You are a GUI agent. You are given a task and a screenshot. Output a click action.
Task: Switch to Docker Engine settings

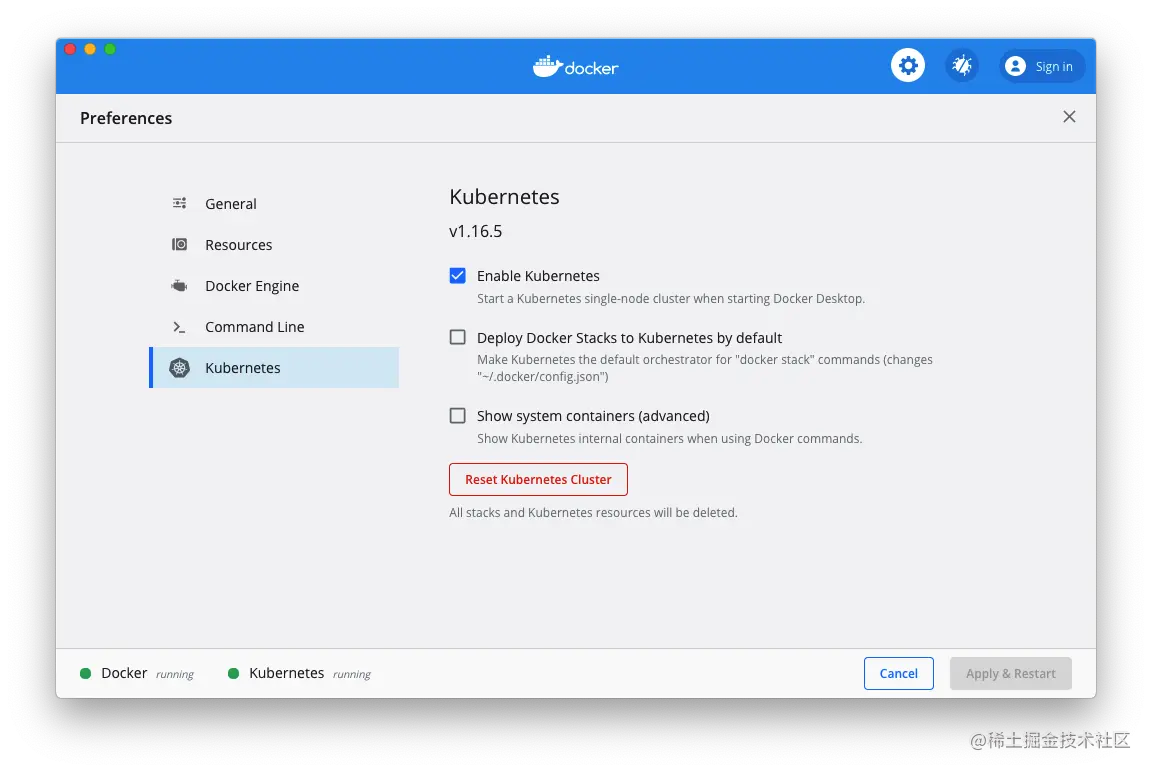tap(274, 286)
